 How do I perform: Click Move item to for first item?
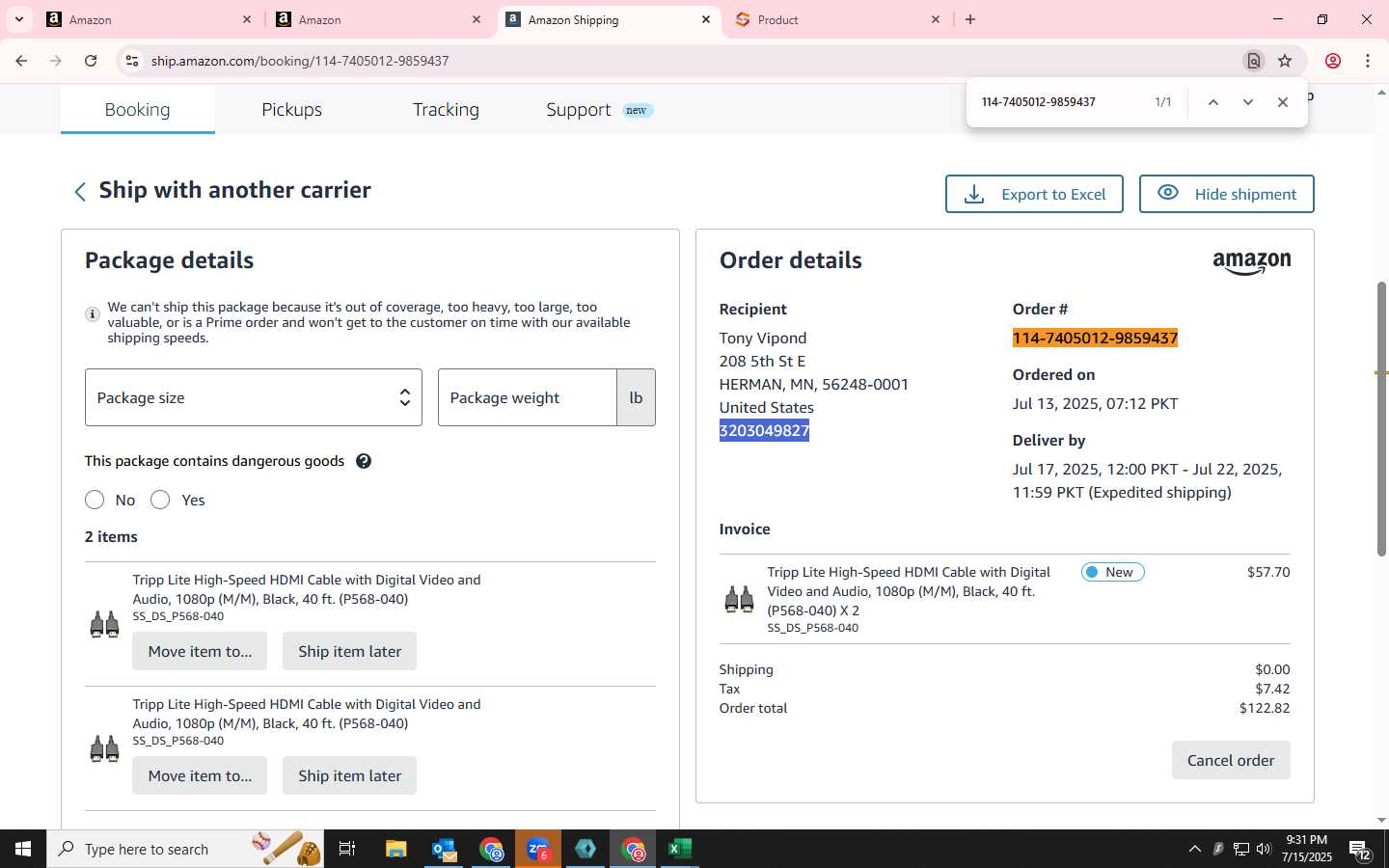point(200,651)
